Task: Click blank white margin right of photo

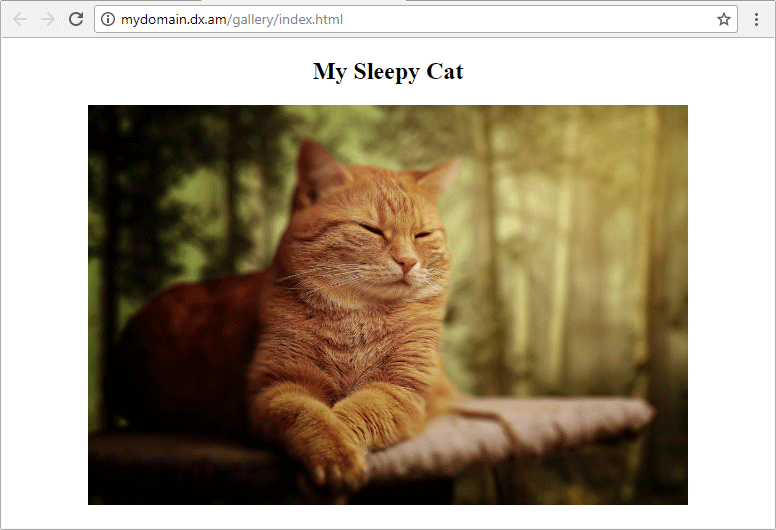Action: [x=730, y=300]
